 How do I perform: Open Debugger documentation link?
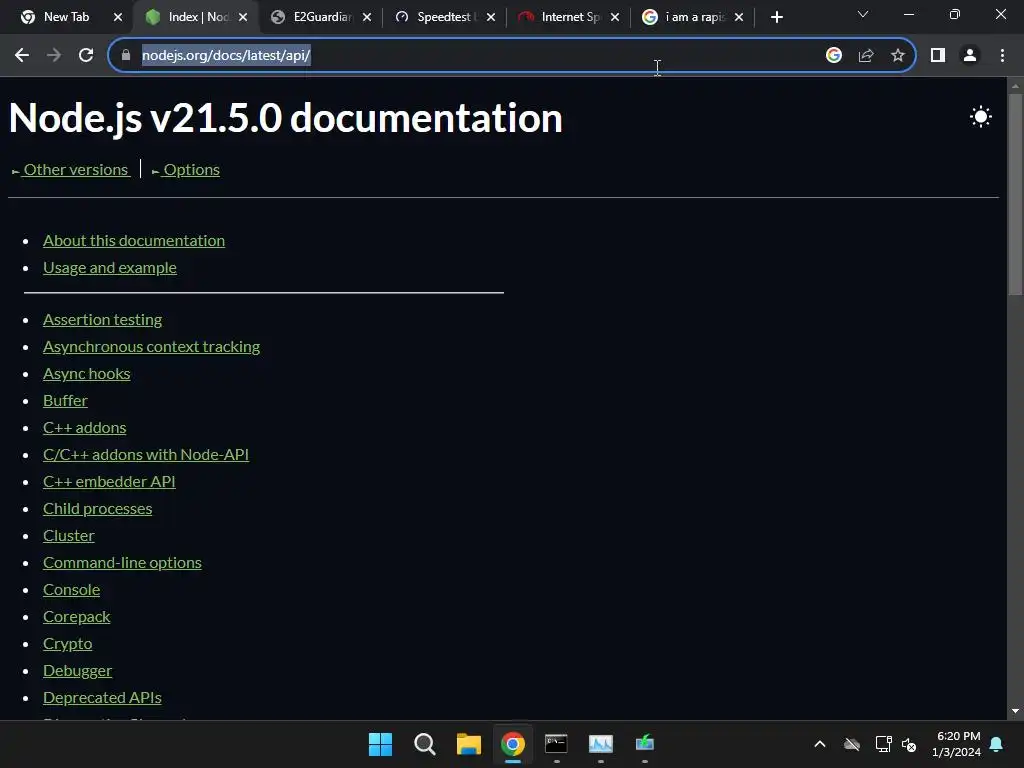tap(77, 671)
